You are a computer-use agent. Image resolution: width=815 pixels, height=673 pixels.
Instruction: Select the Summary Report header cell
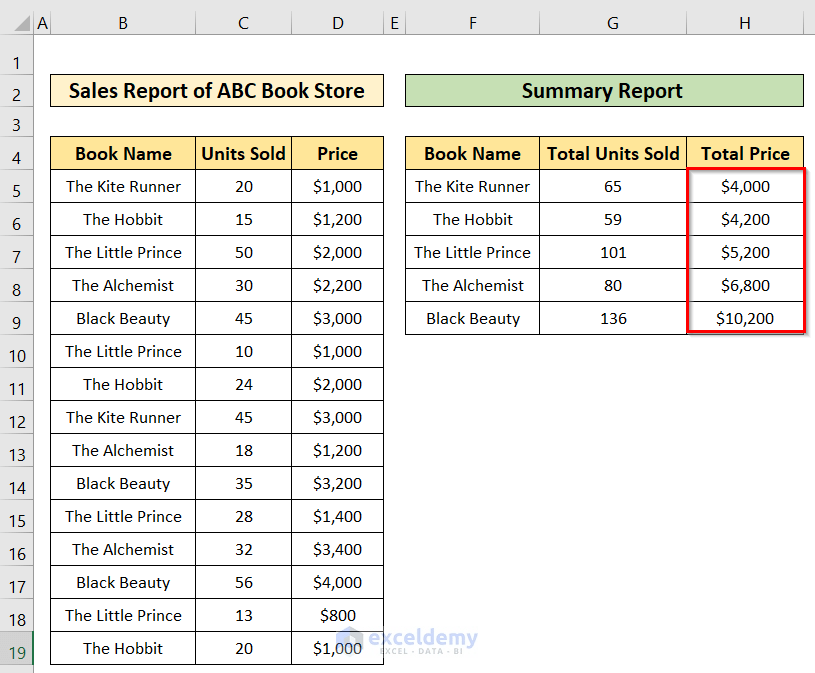click(x=602, y=90)
